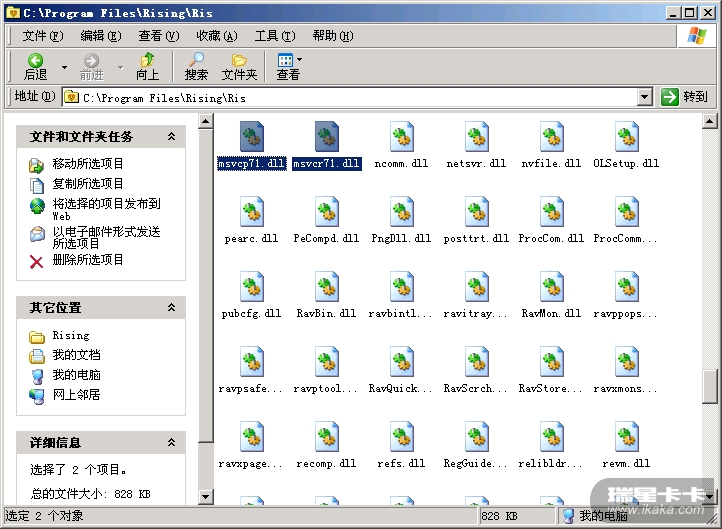Select the revm.dll file icon
Viewport: 722px width, 529px height.
coord(627,436)
